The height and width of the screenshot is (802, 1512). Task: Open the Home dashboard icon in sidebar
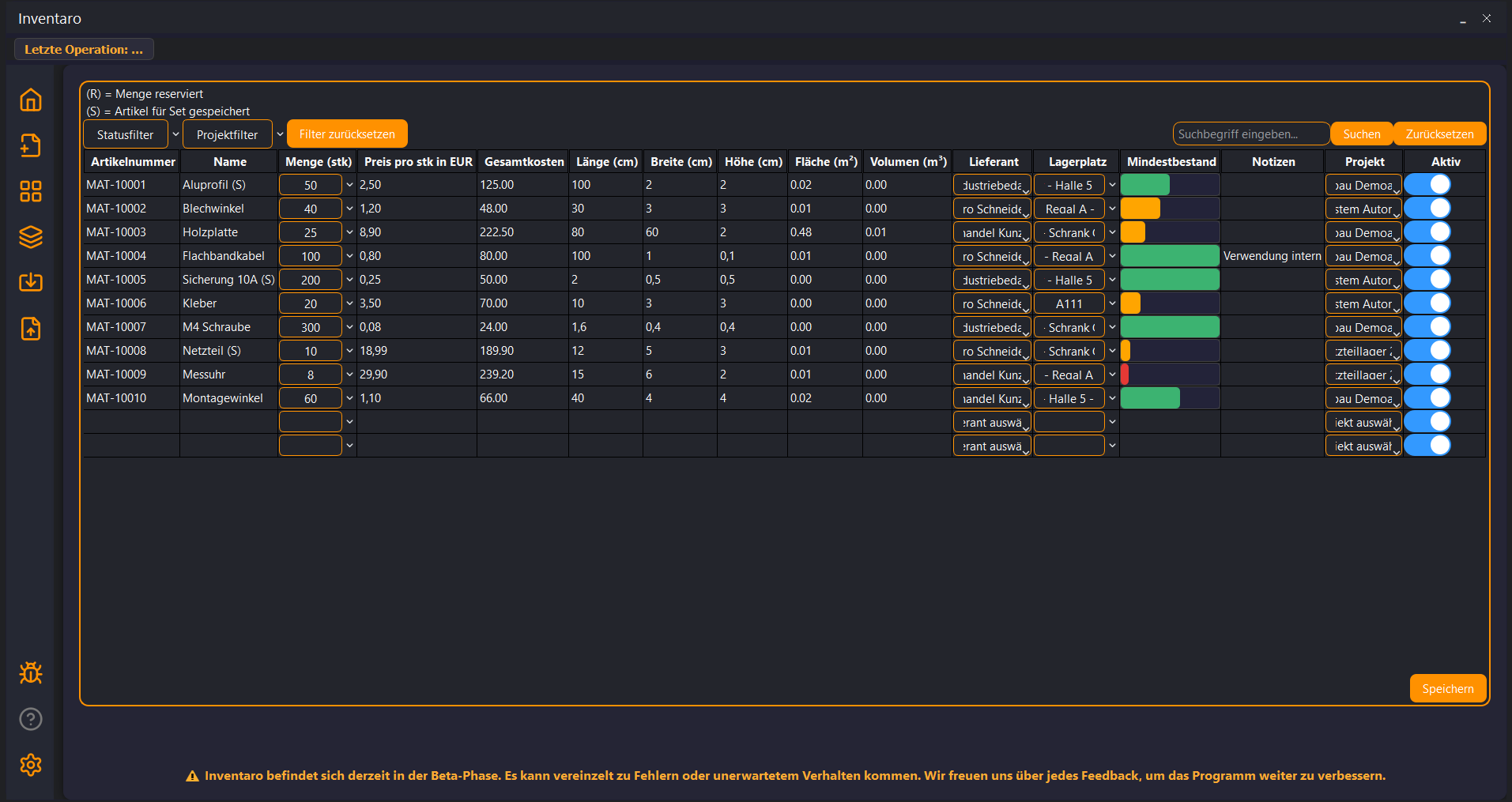[x=31, y=100]
